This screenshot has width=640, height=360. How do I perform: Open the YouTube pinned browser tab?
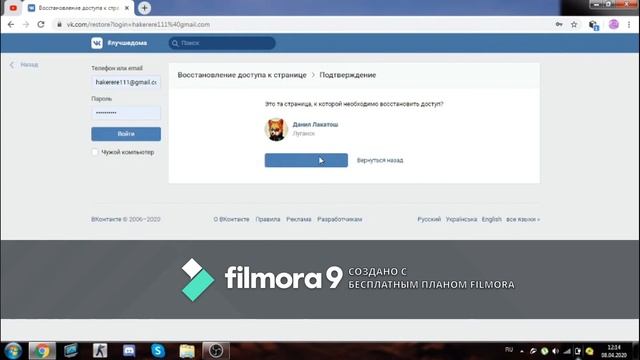tap(13, 8)
